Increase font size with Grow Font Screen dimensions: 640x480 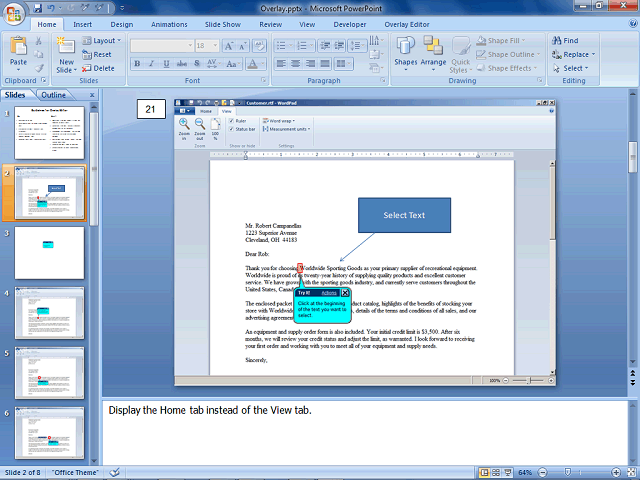pyautogui.click(x=229, y=46)
